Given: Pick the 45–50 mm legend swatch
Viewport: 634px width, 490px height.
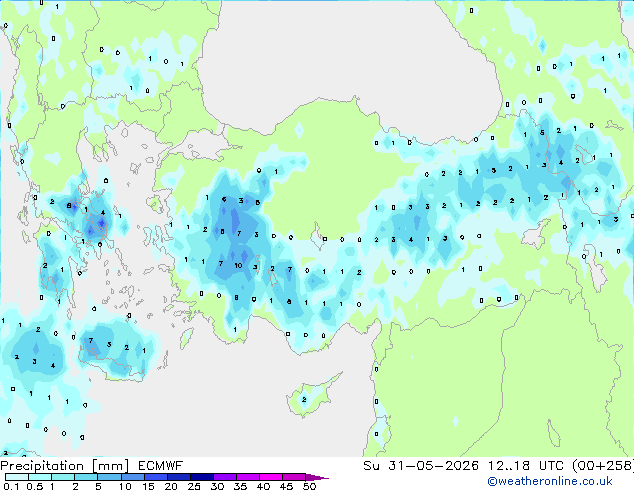Looking at the screenshot, I should (x=294, y=477).
